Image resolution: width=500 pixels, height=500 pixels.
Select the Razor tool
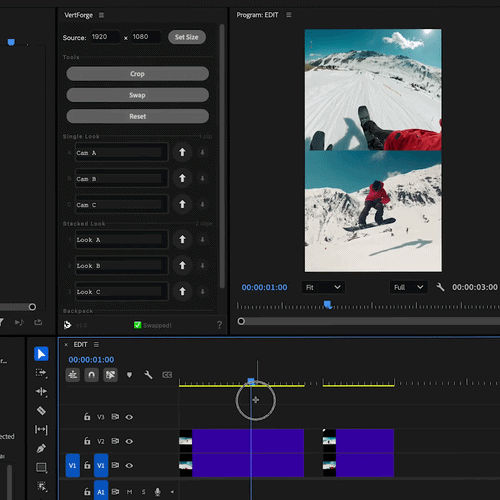[41, 410]
